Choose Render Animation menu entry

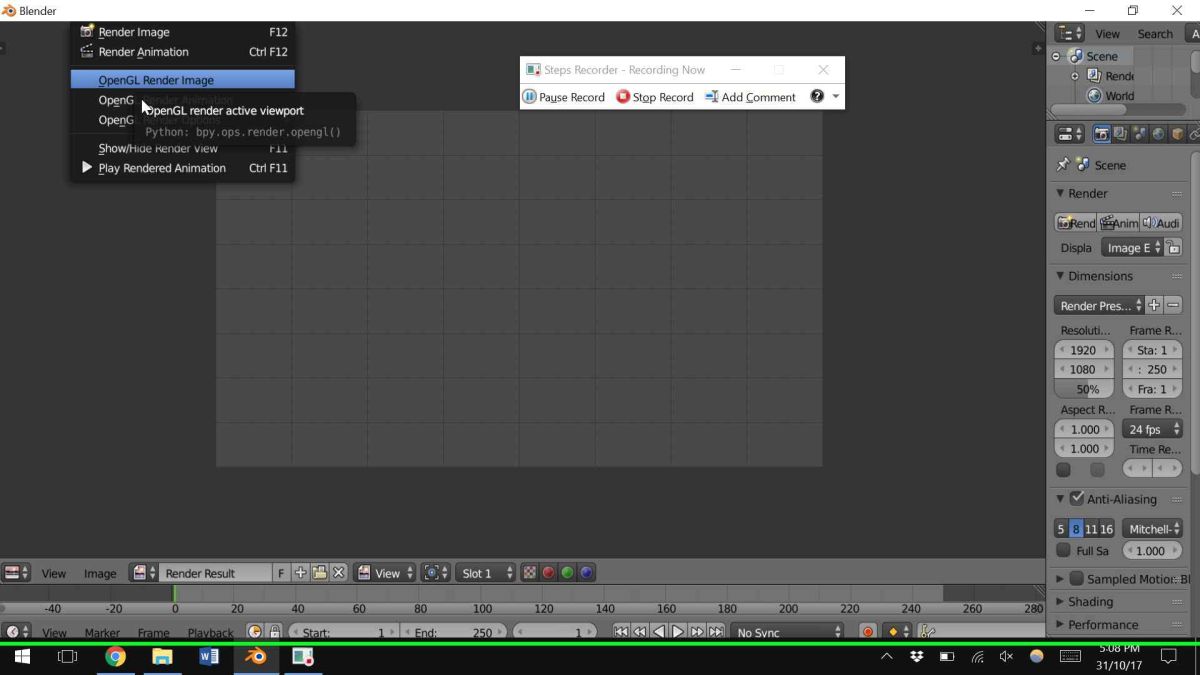click(183, 52)
